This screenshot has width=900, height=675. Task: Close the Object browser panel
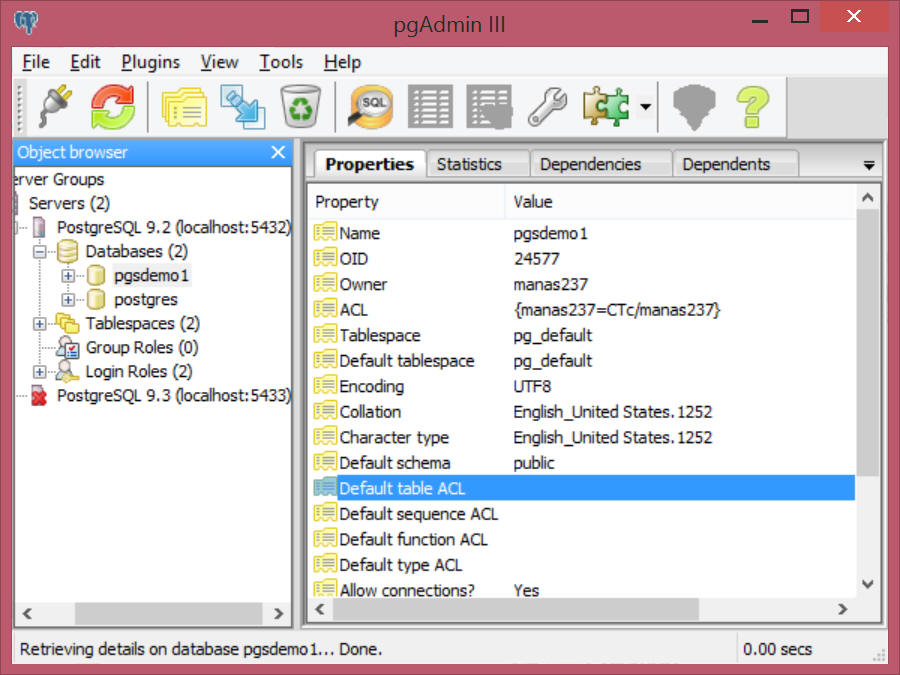[278, 152]
